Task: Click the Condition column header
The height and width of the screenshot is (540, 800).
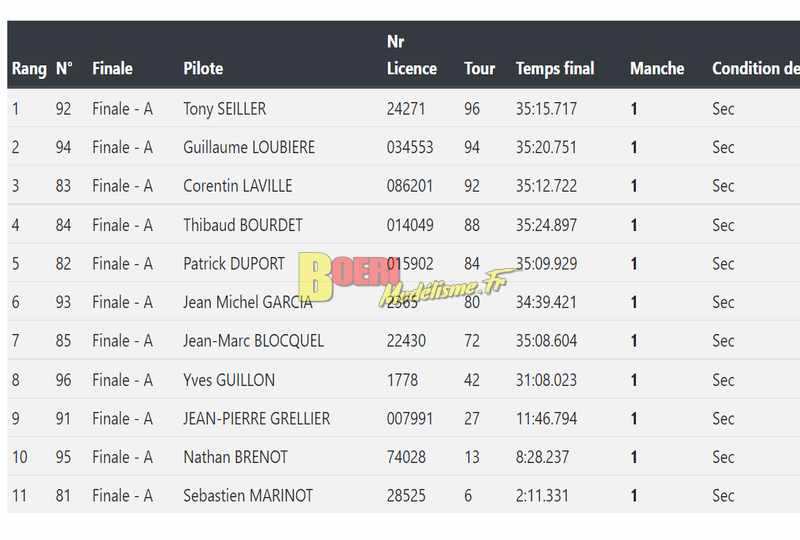Action: point(756,68)
